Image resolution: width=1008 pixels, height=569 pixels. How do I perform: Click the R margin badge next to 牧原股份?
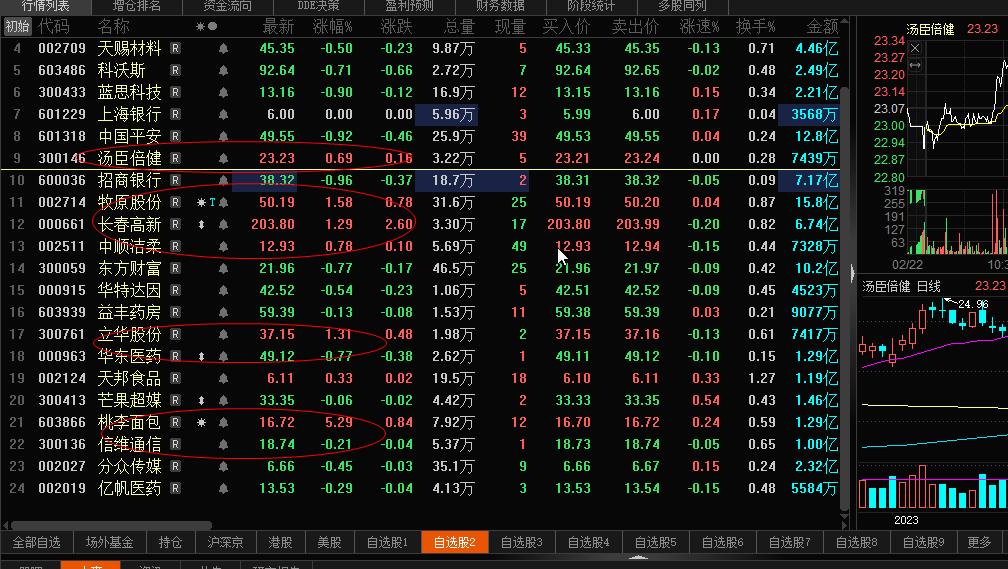[x=176, y=202]
